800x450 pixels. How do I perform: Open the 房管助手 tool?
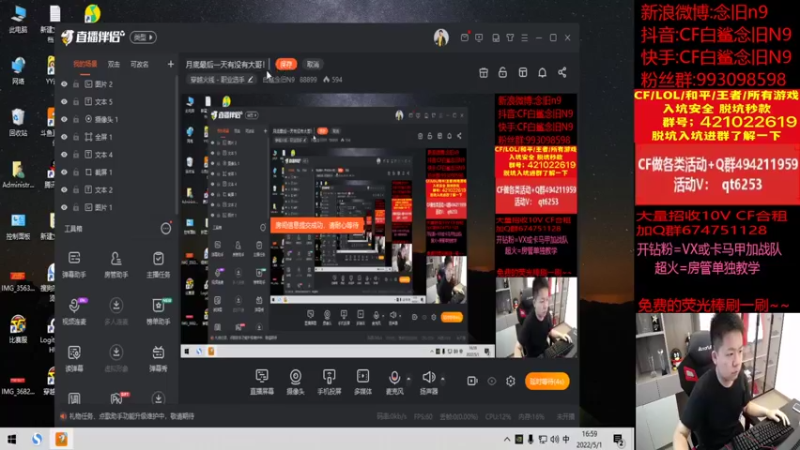pyautogui.click(x=116, y=264)
